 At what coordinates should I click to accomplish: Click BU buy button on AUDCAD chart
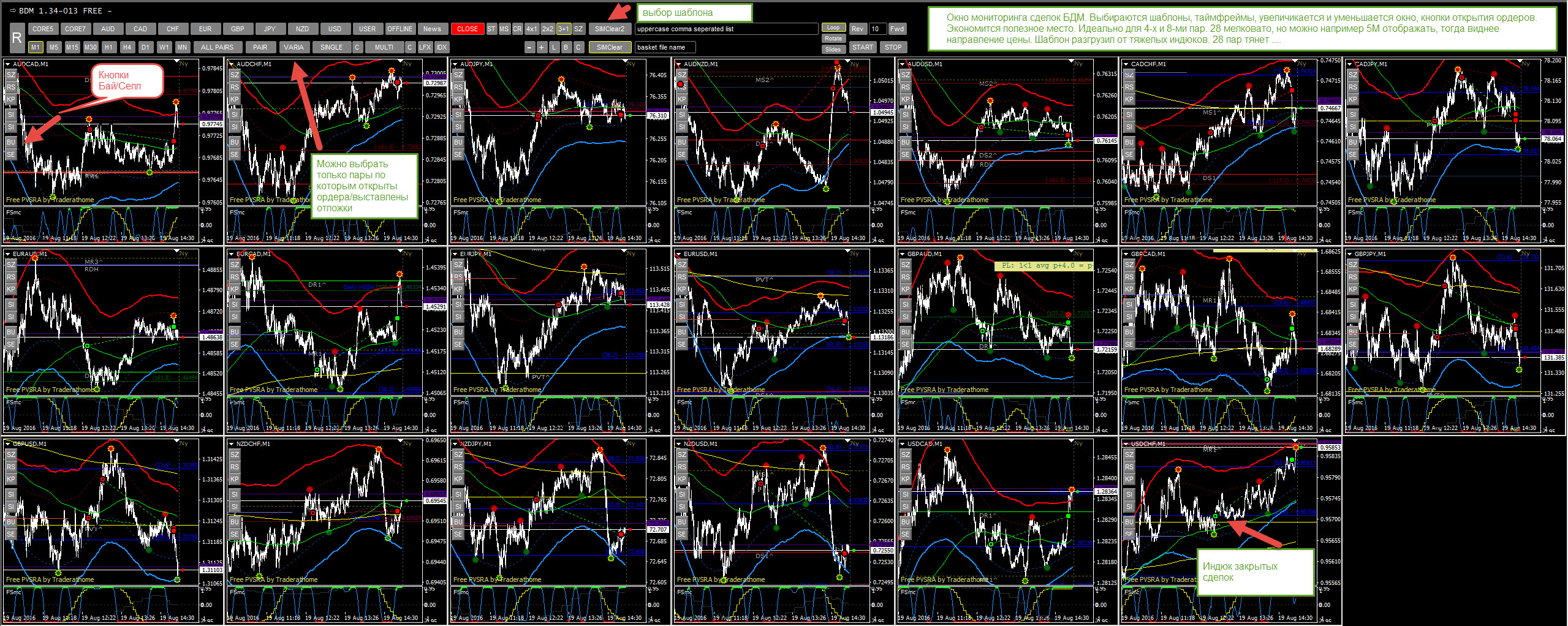(x=10, y=142)
